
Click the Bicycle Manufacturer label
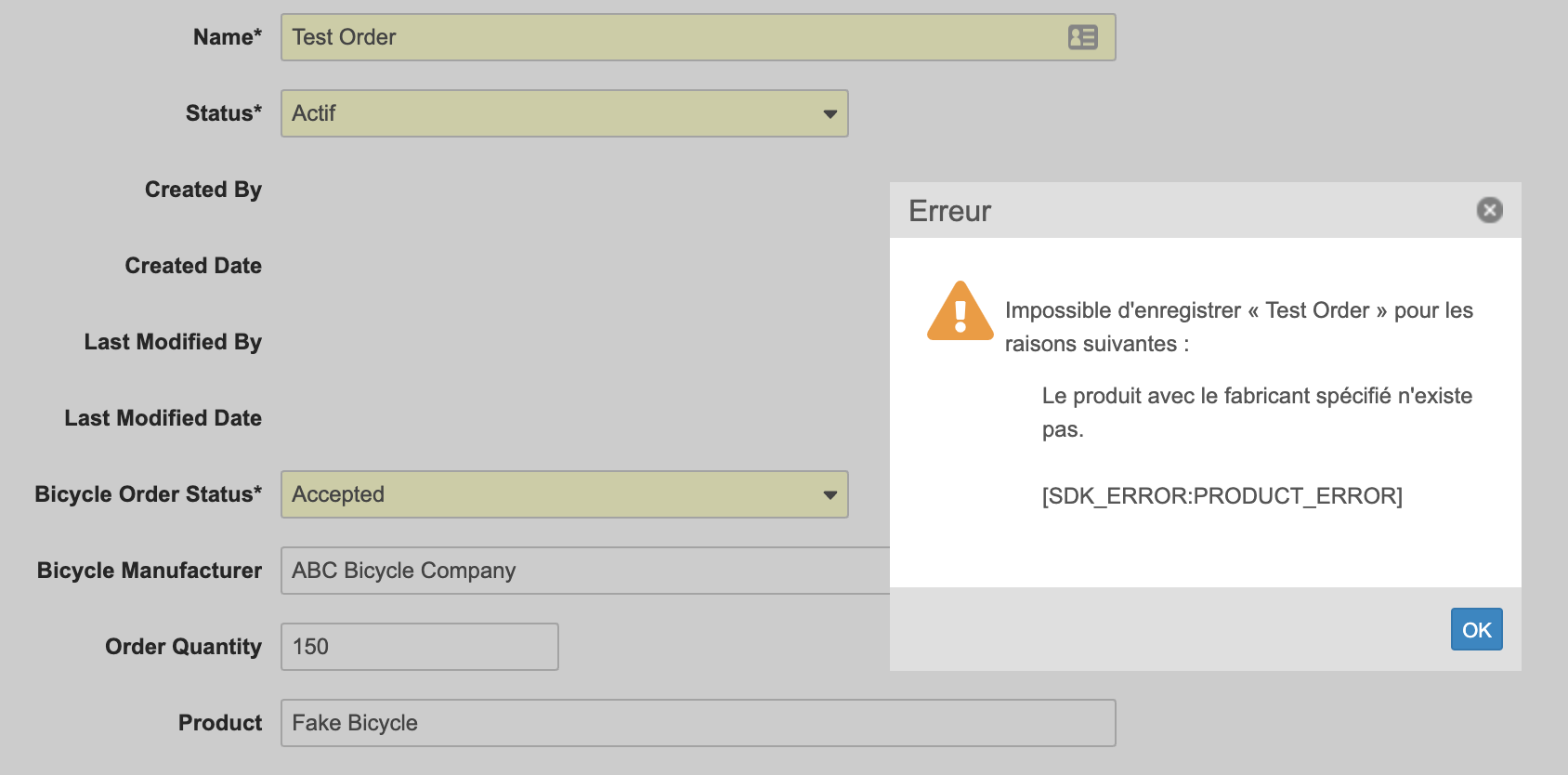(x=150, y=571)
